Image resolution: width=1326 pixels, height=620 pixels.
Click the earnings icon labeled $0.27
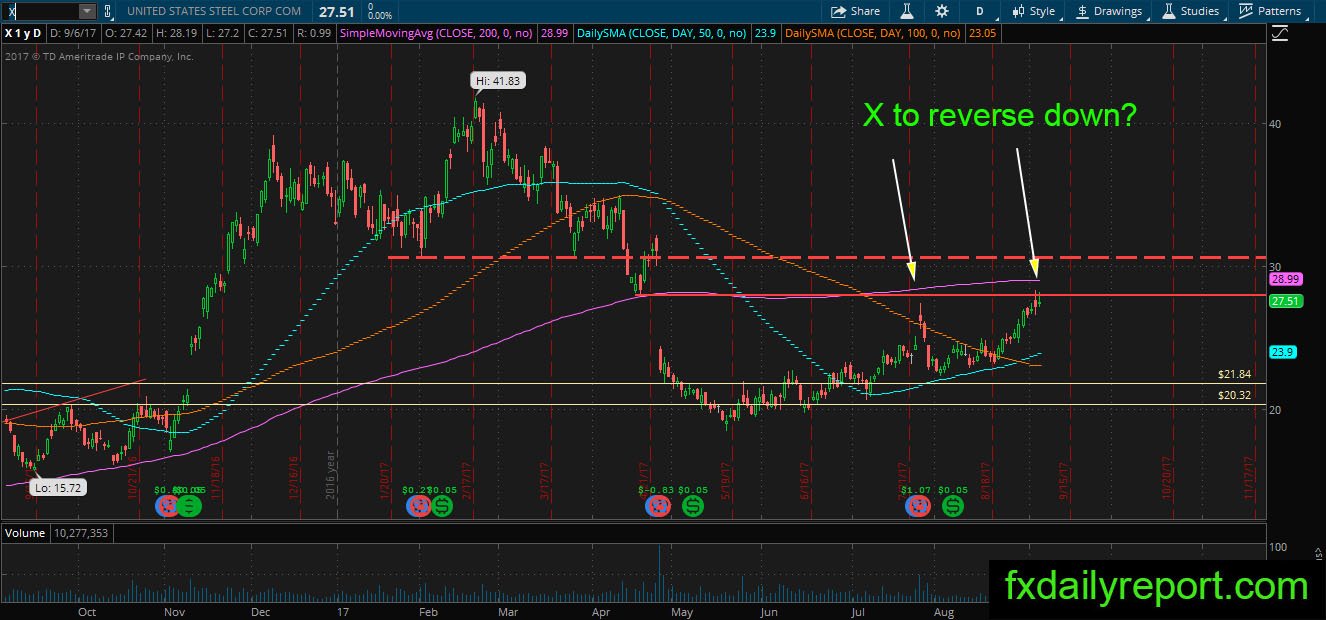point(419,506)
